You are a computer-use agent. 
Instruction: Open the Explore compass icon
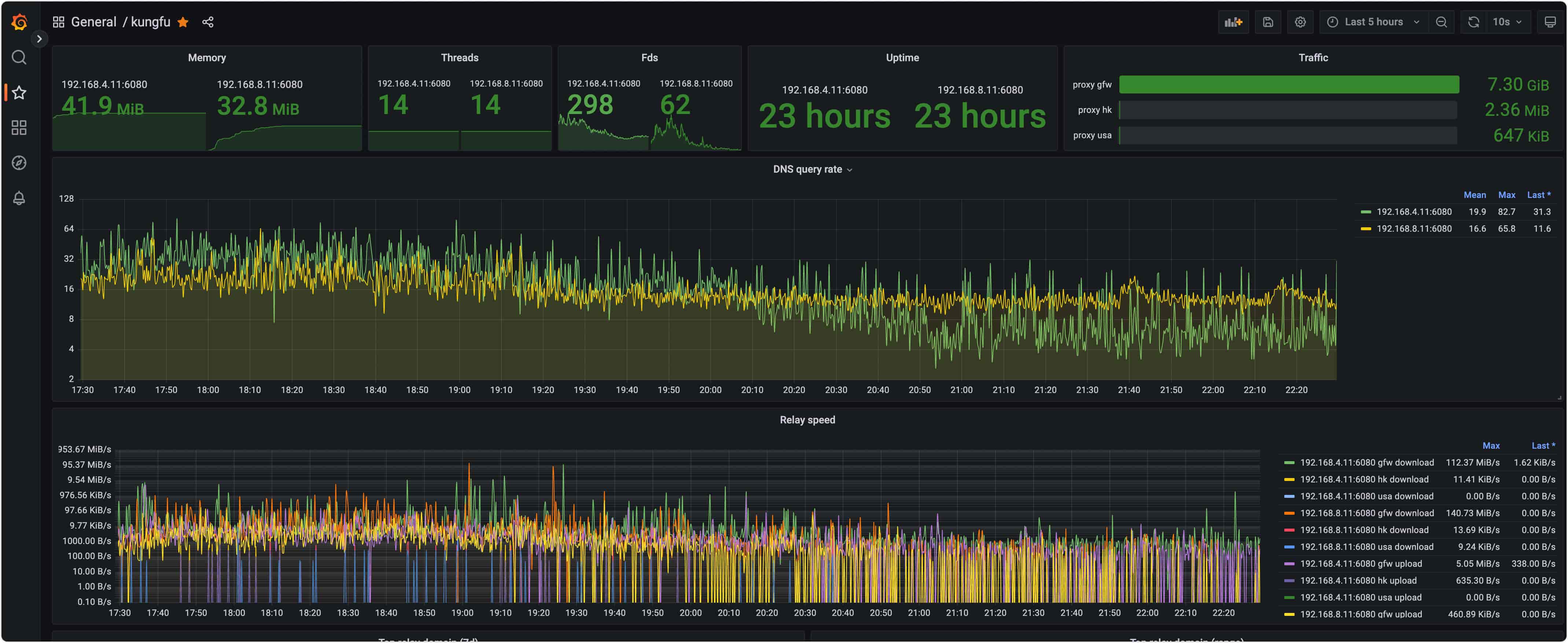(19, 163)
